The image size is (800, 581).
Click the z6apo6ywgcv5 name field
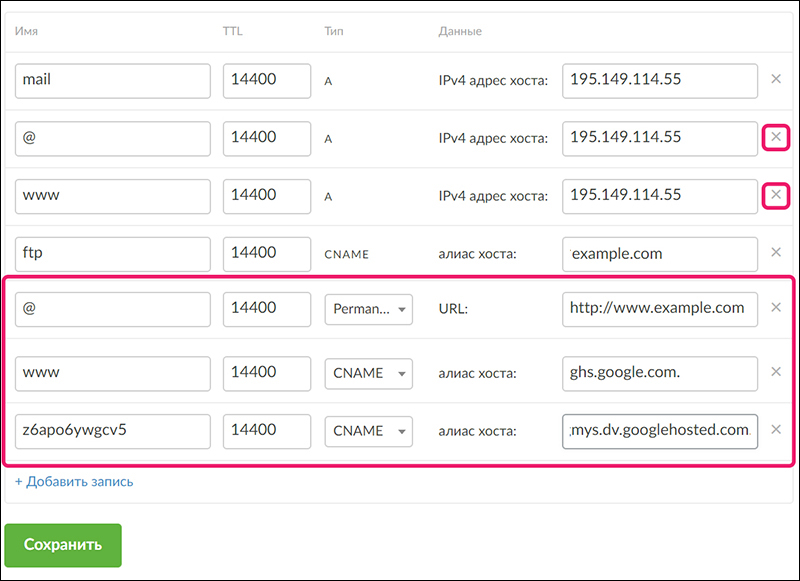point(112,431)
